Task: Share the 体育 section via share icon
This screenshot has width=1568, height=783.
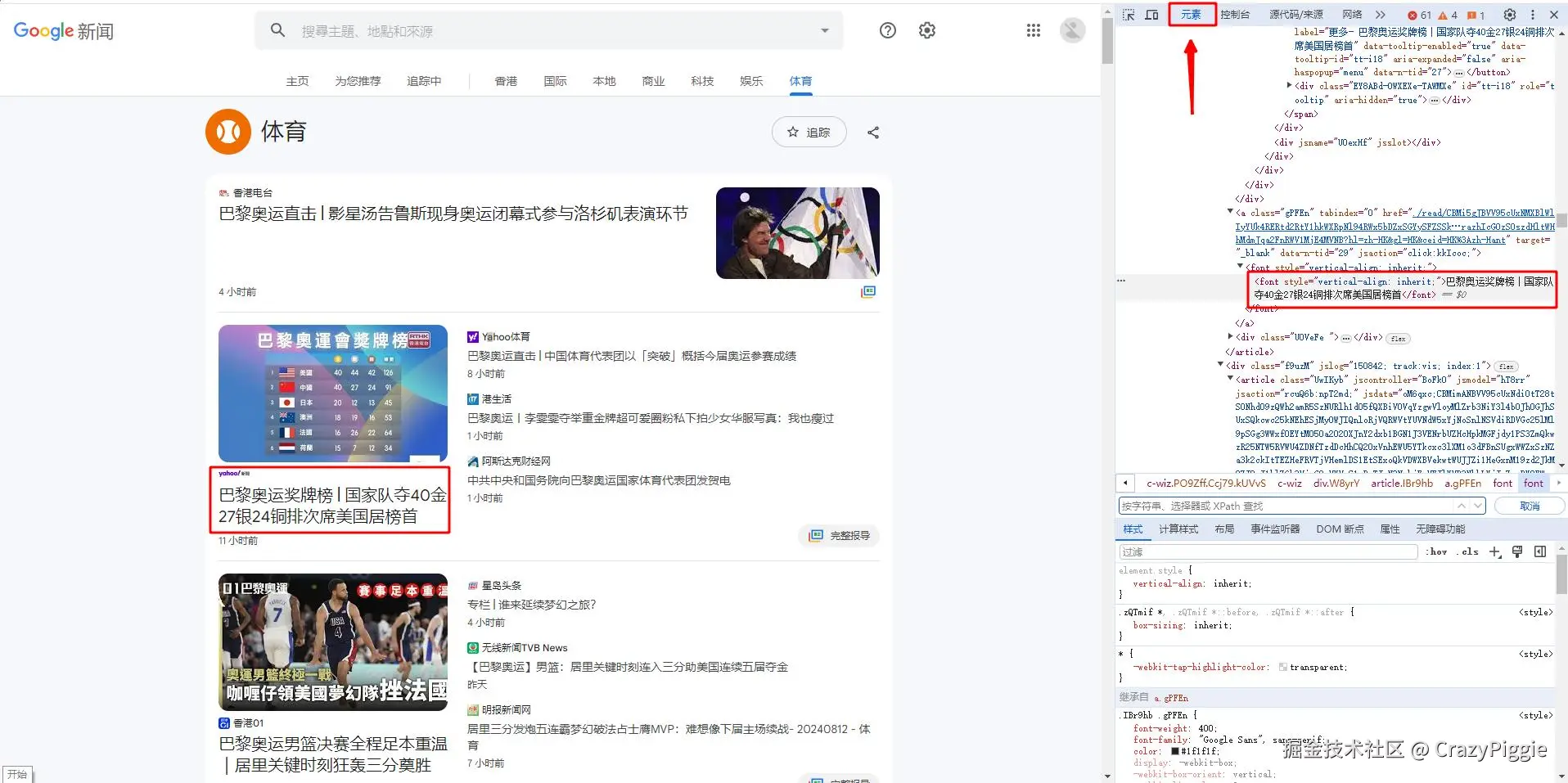Action: (873, 133)
